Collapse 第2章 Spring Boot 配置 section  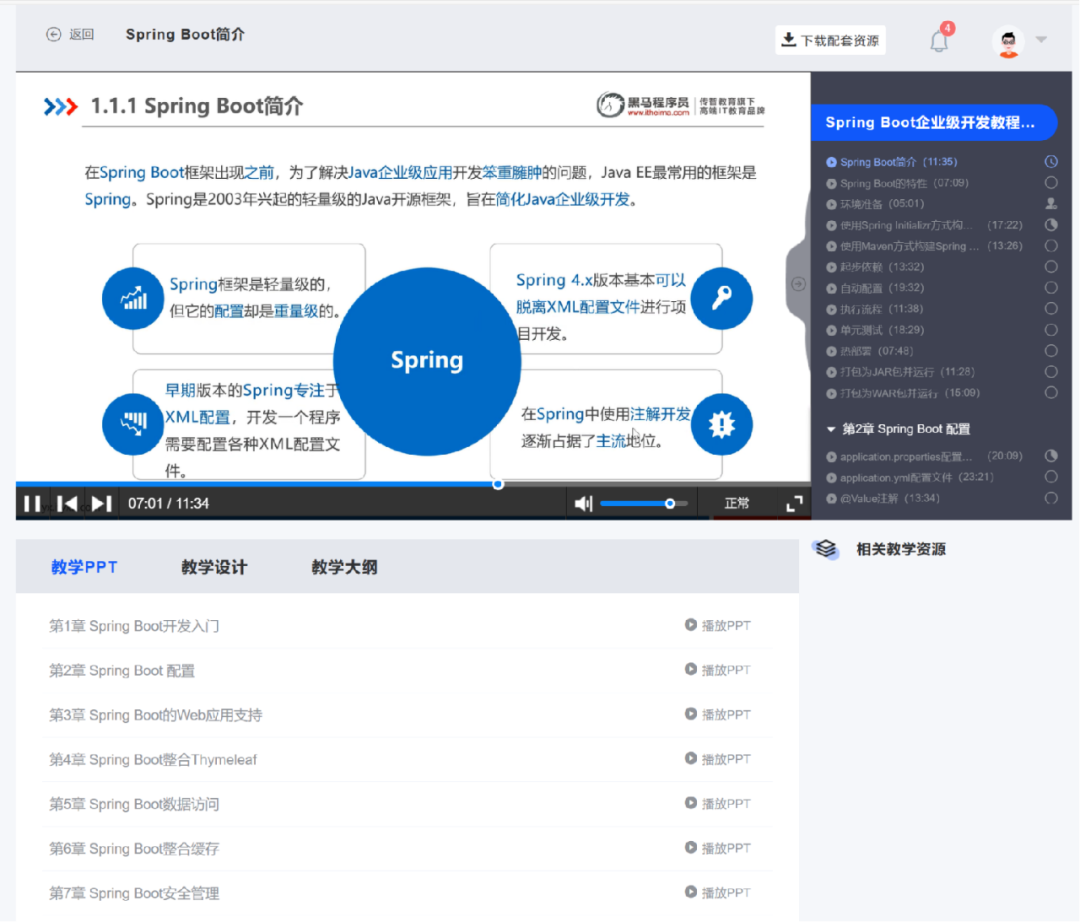pyautogui.click(x=831, y=429)
